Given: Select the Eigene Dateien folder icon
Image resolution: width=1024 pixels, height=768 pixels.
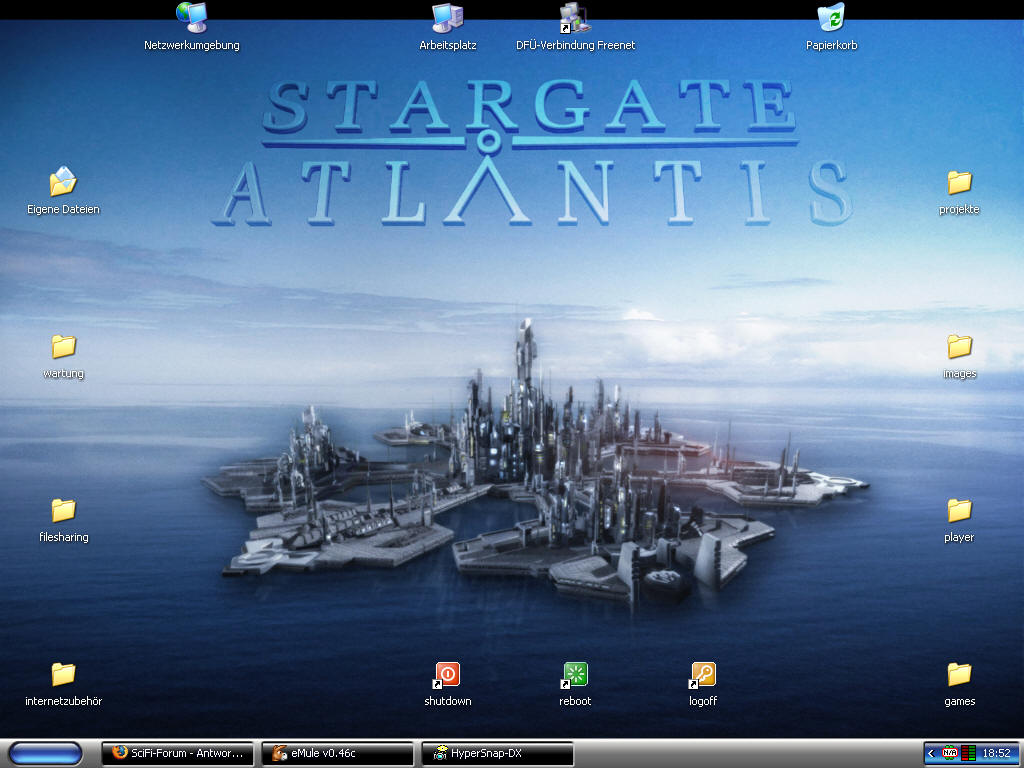Looking at the screenshot, I should [63, 182].
